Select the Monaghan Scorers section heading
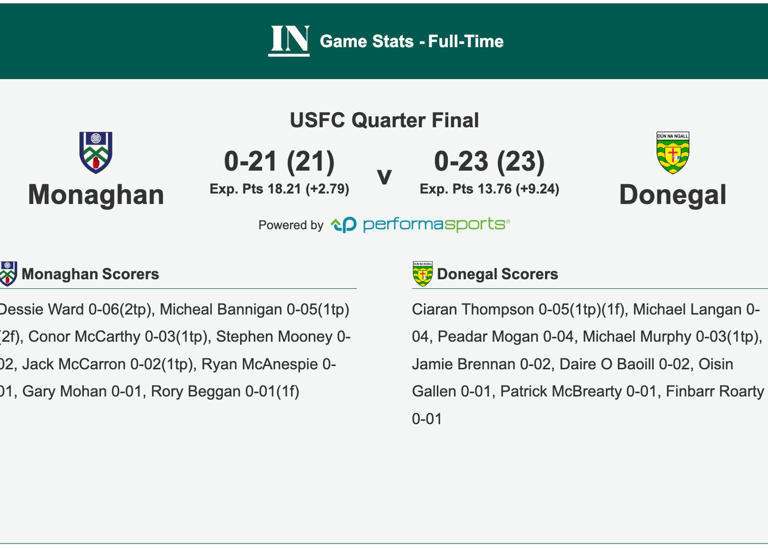 coord(90,274)
